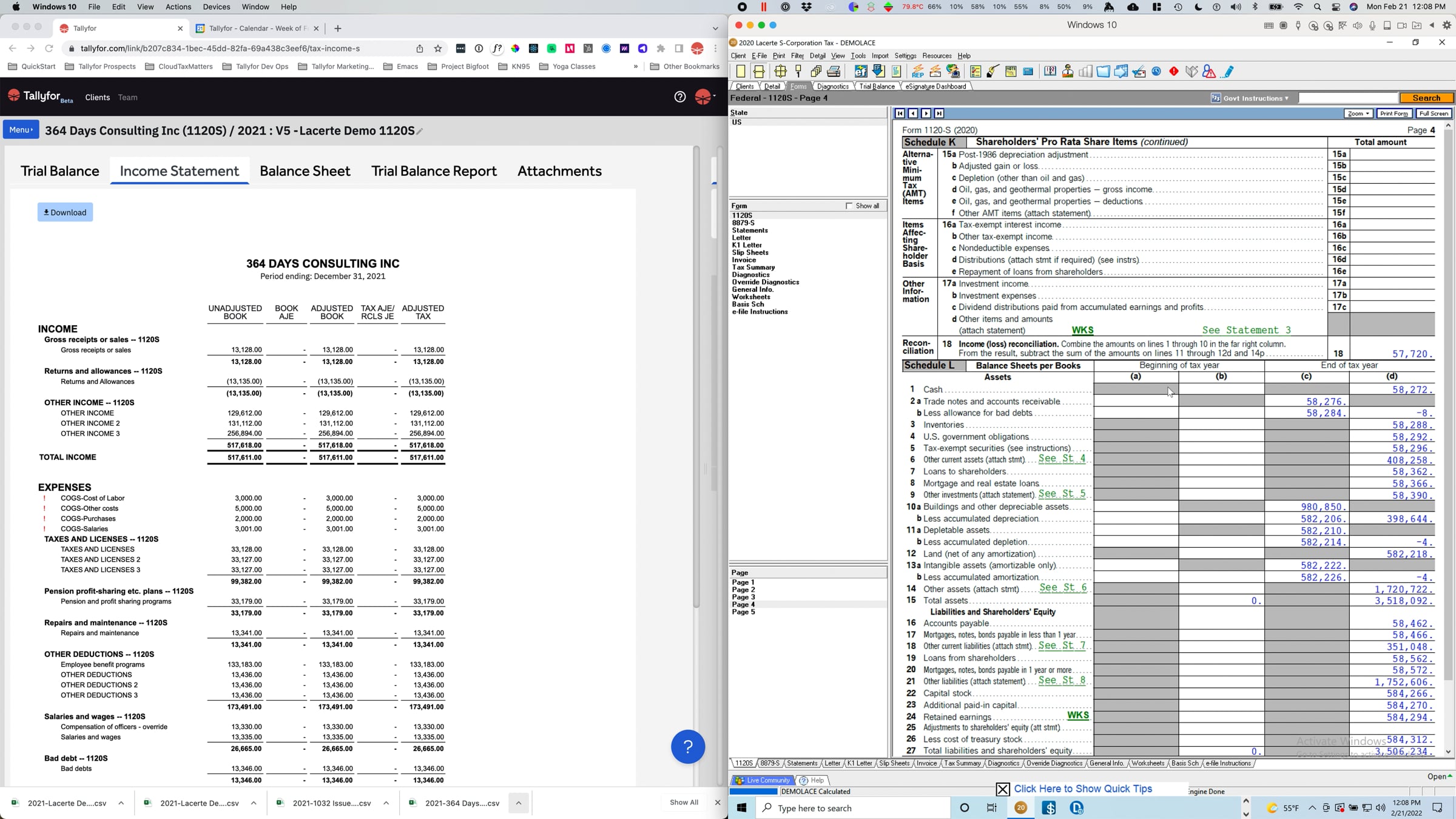The image size is (1456, 819).
Task: Open Task View on the Windows taskbar
Action: [992, 807]
